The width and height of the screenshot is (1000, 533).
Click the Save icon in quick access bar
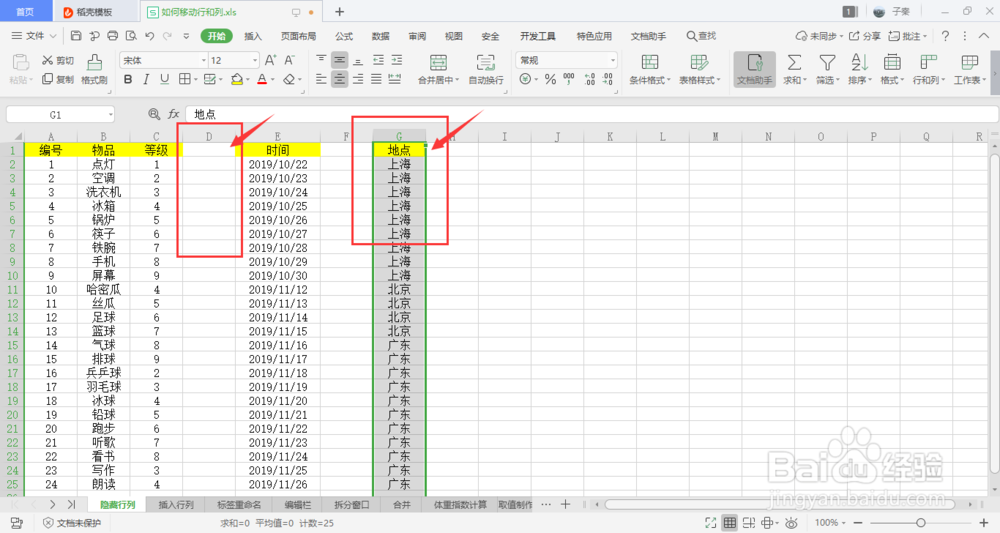point(76,36)
